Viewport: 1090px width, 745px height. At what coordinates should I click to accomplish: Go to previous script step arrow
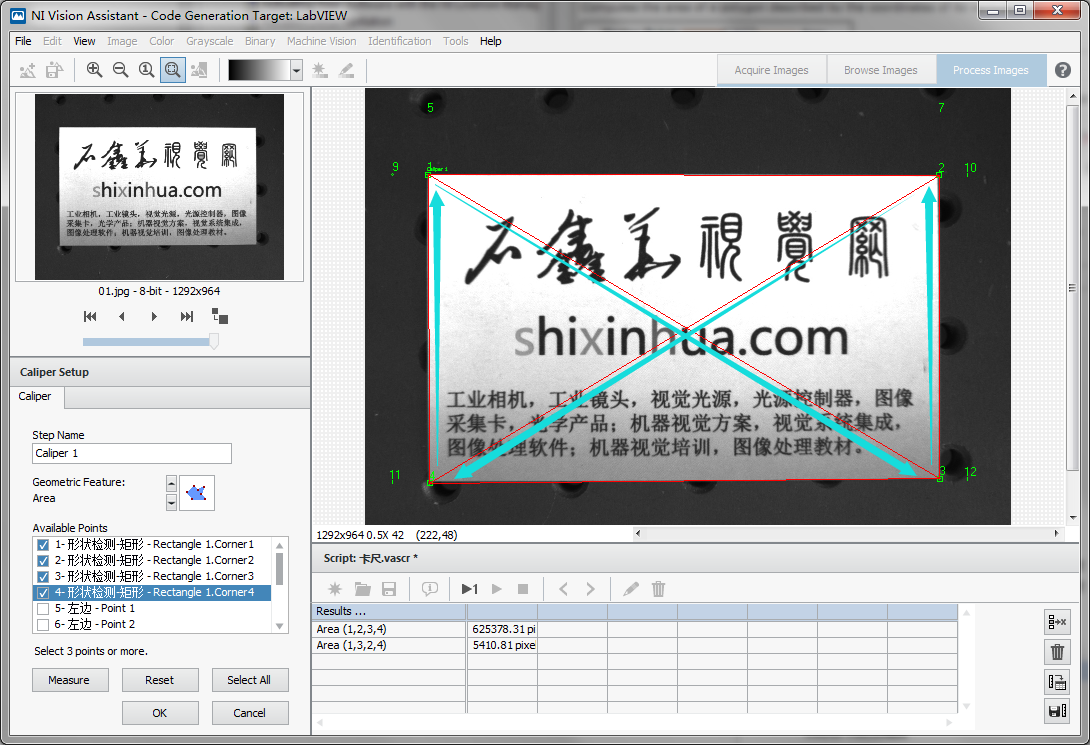click(x=564, y=589)
